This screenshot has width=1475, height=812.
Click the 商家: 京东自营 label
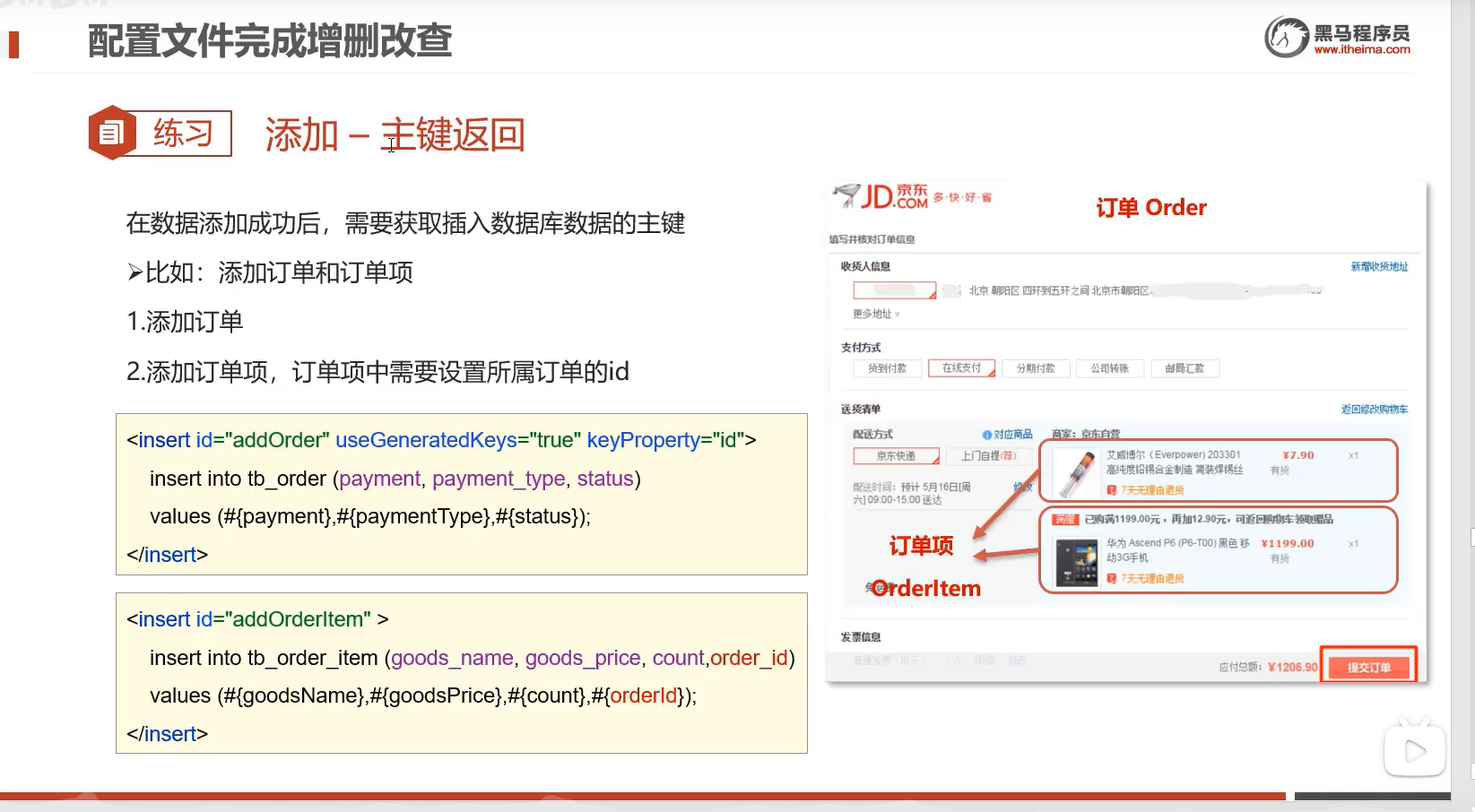coord(1086,435)
